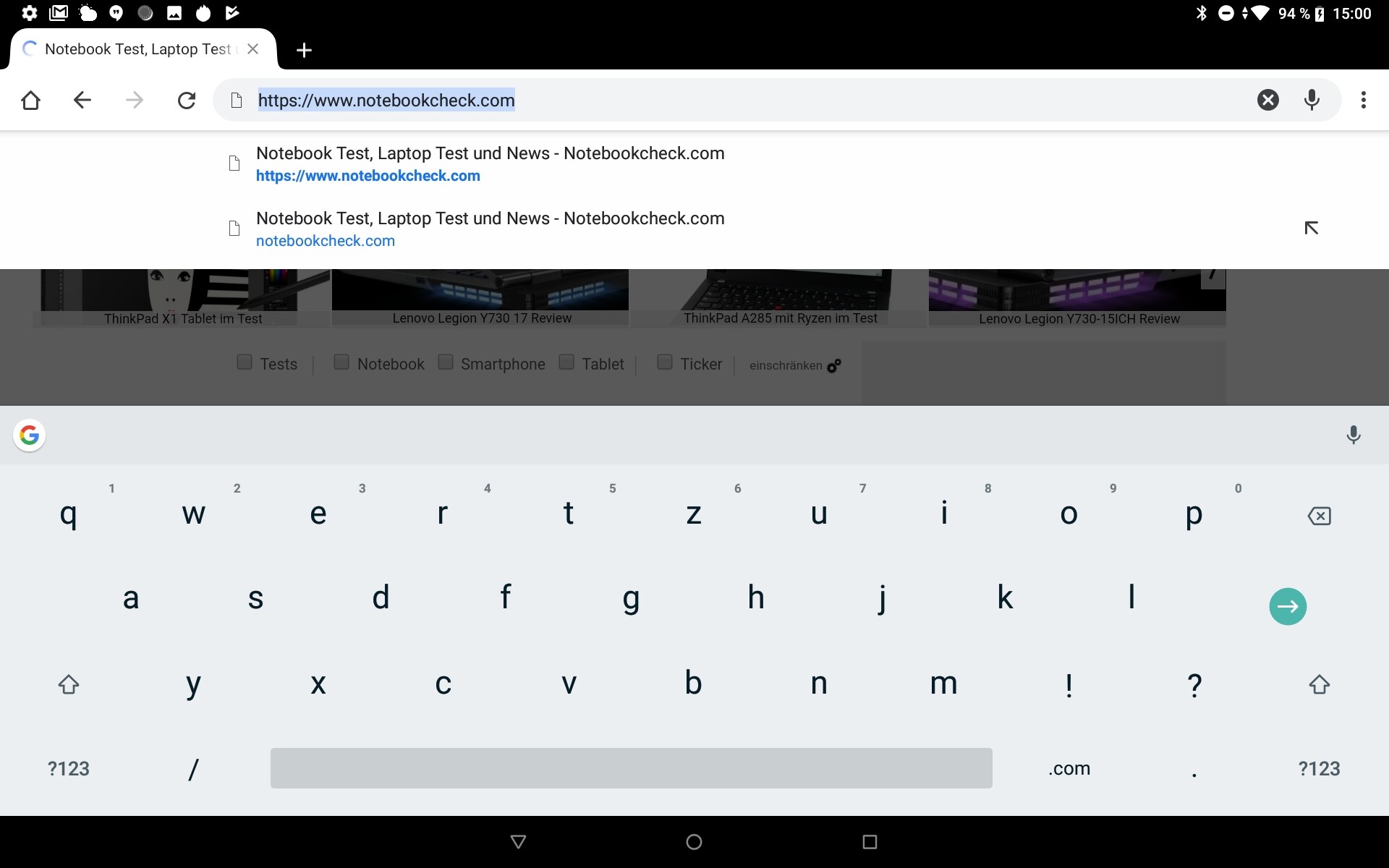Viewport: 1389px width, 868px height.
Task: Tap the Chrome home icon
Action: 30,100
